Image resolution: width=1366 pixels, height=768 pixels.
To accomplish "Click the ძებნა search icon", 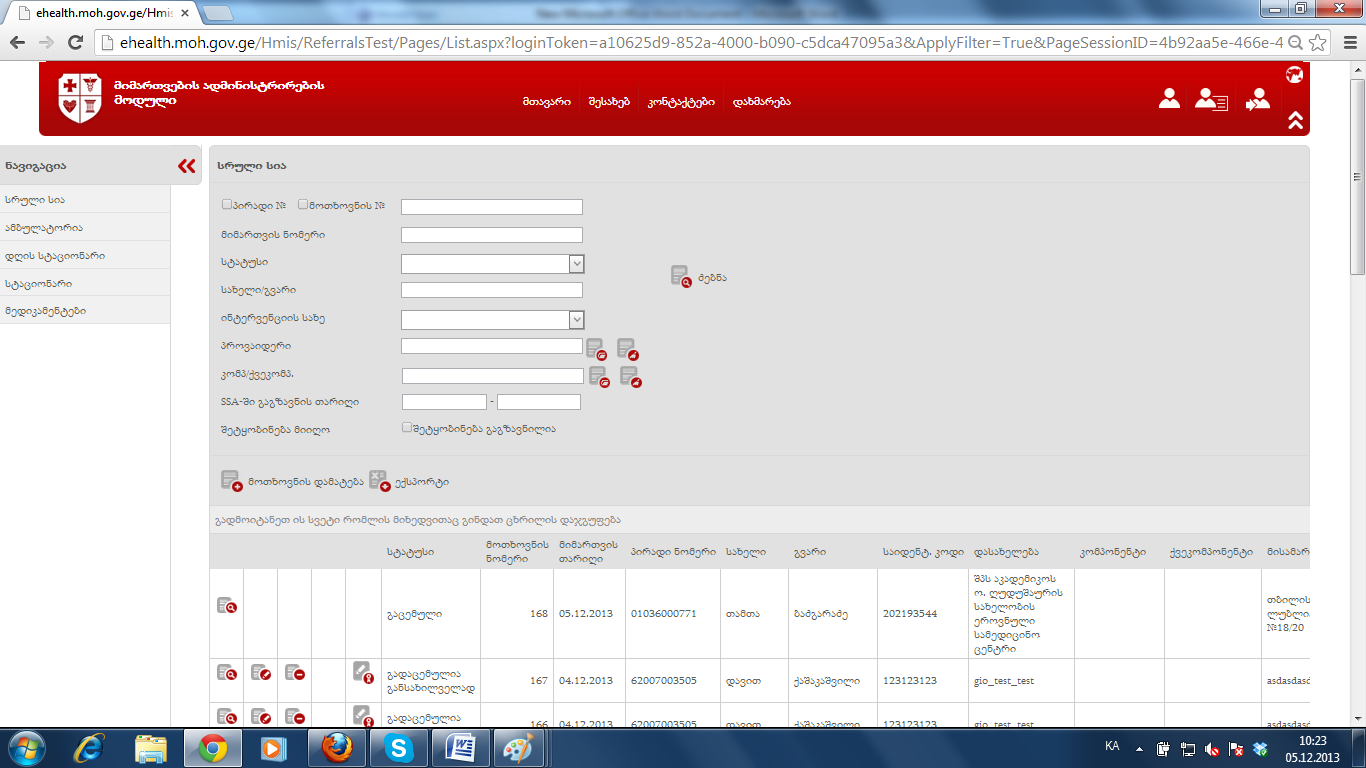I will click(680, 277).
